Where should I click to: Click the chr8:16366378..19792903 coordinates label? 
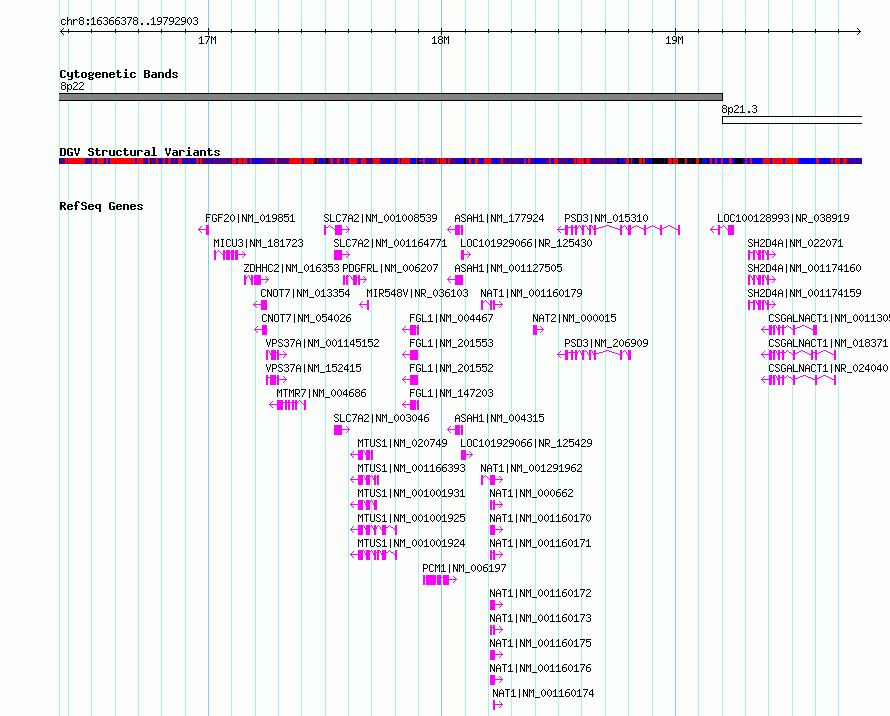click(x=129, y=21)
